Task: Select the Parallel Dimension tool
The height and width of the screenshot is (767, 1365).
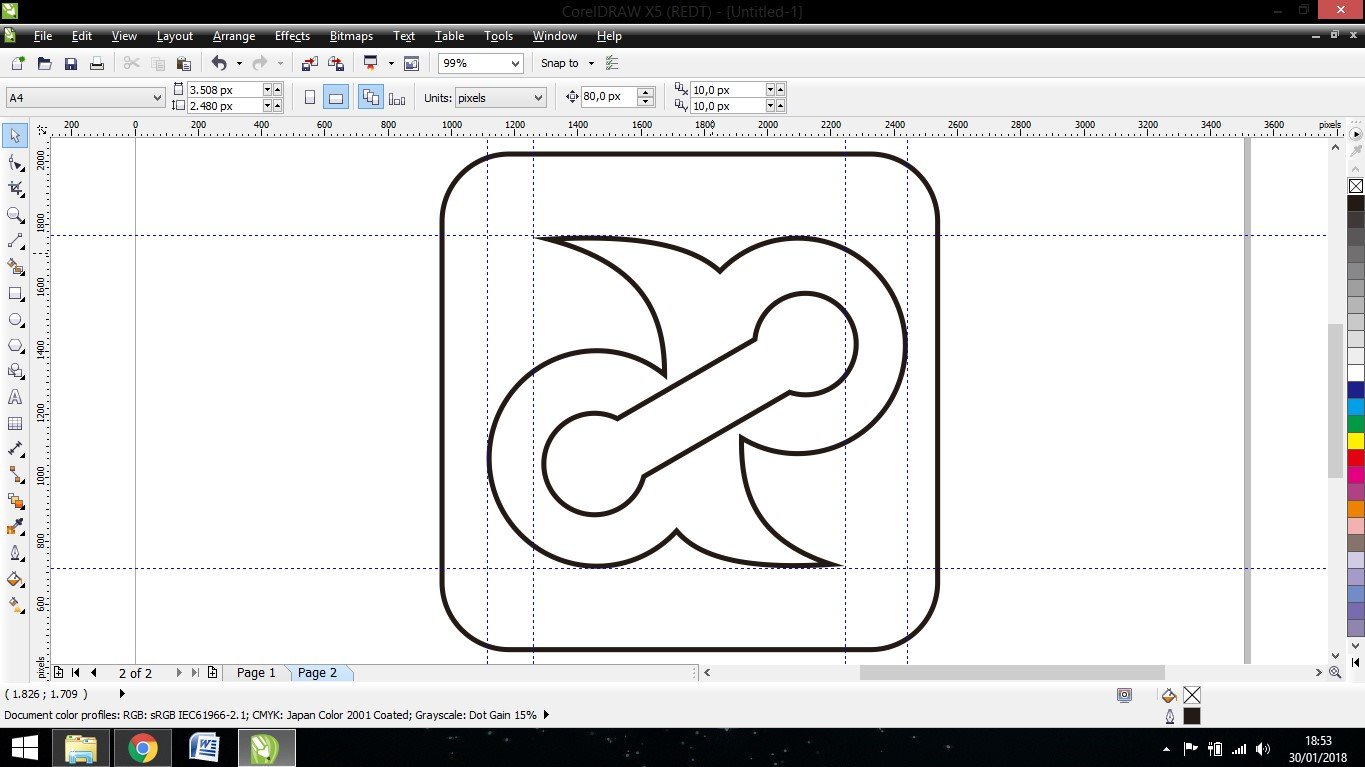Action: (x=15, y=449)
